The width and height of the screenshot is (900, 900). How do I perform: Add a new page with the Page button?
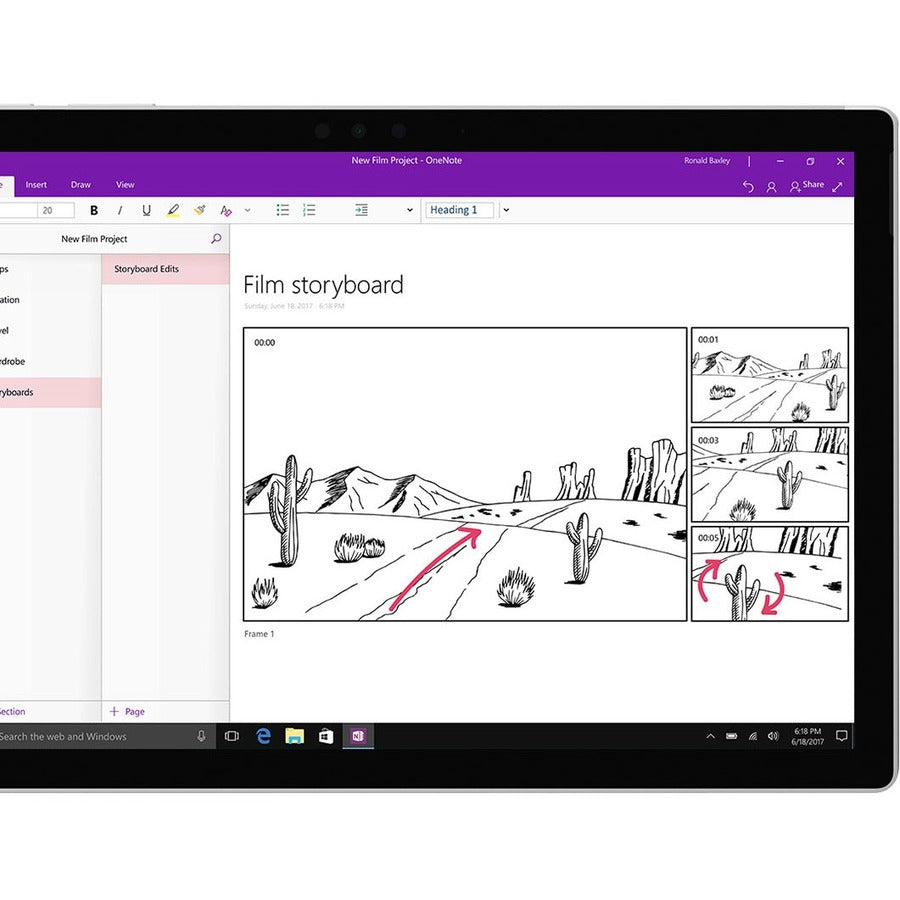126,711
